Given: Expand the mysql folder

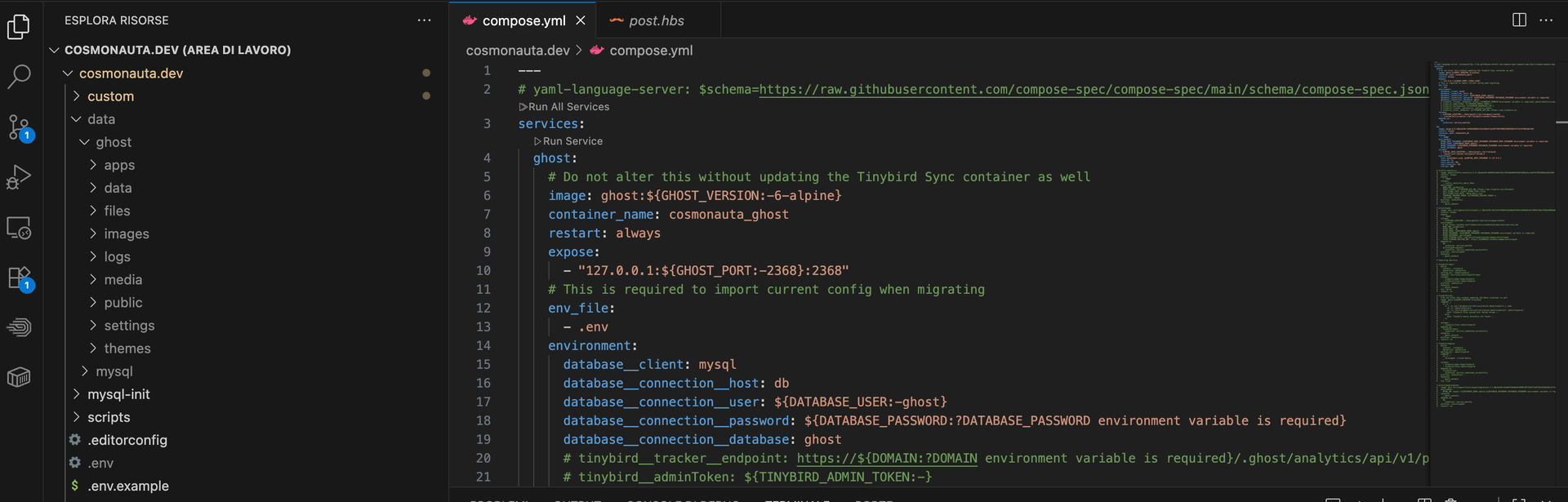Looking at the screenshot, I should (85, 371).
